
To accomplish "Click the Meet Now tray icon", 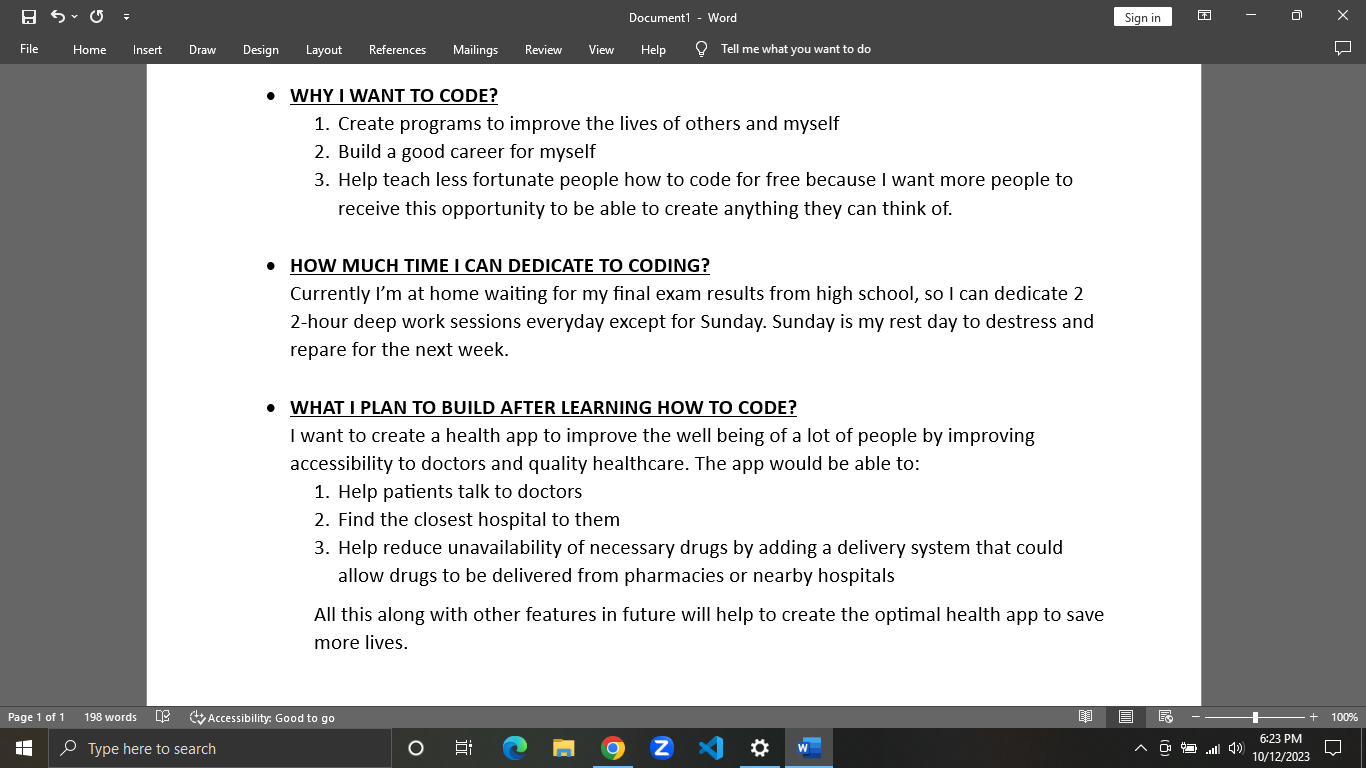I will [x=1165, y=748].
